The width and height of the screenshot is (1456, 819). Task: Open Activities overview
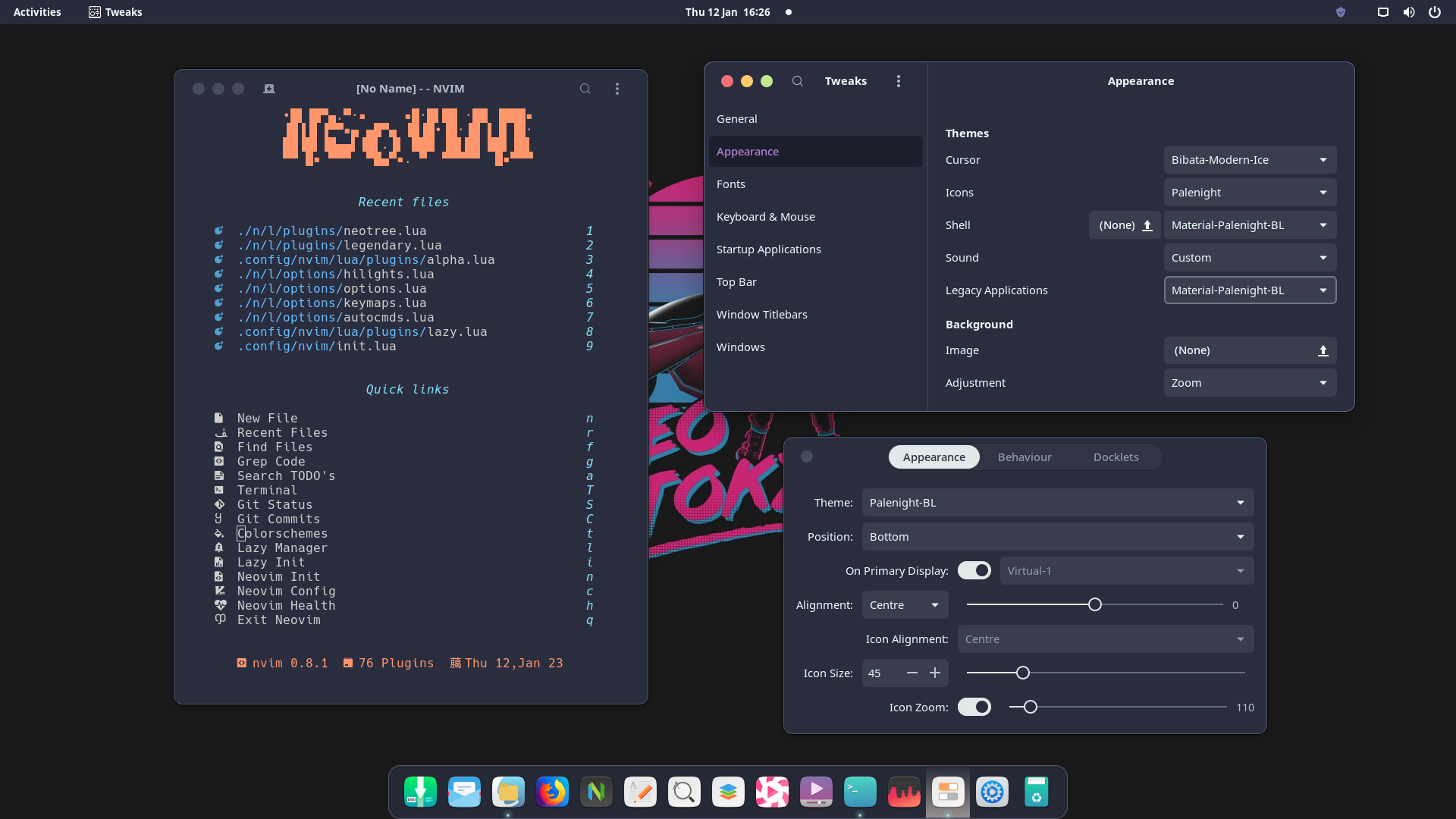click(x=37, y=12)
